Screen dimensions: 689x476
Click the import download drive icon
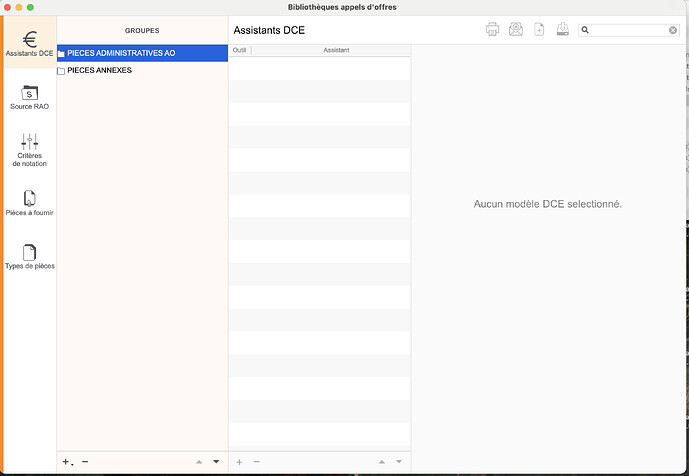click(563, 30)
